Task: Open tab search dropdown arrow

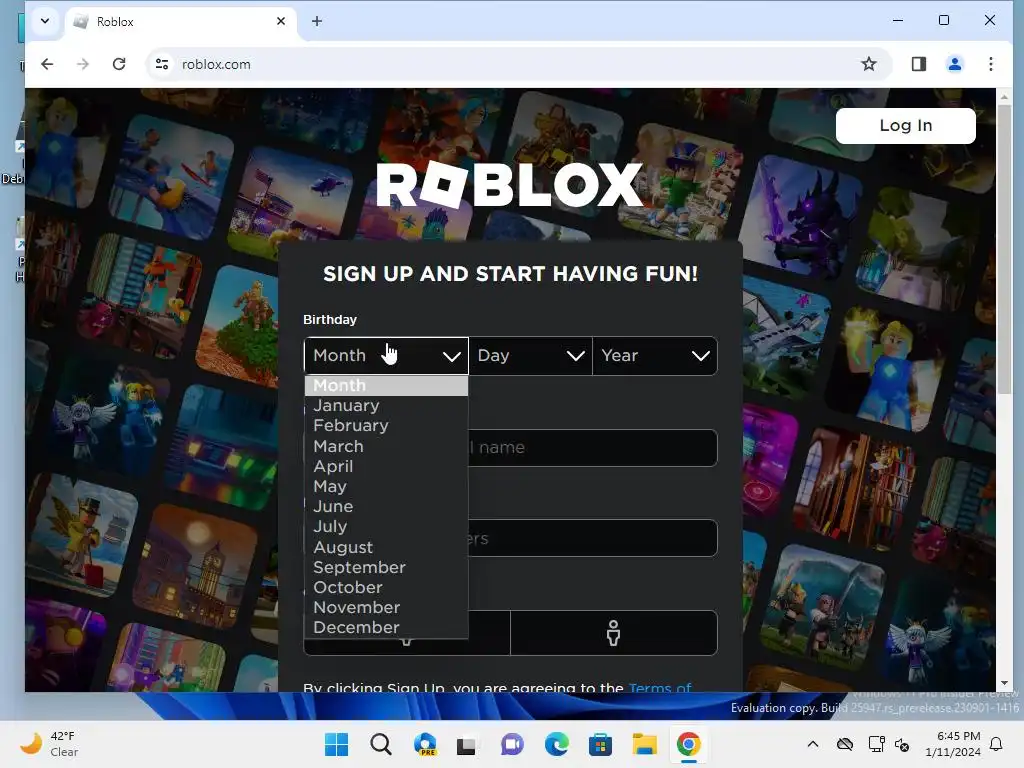Action: (45, 22)
